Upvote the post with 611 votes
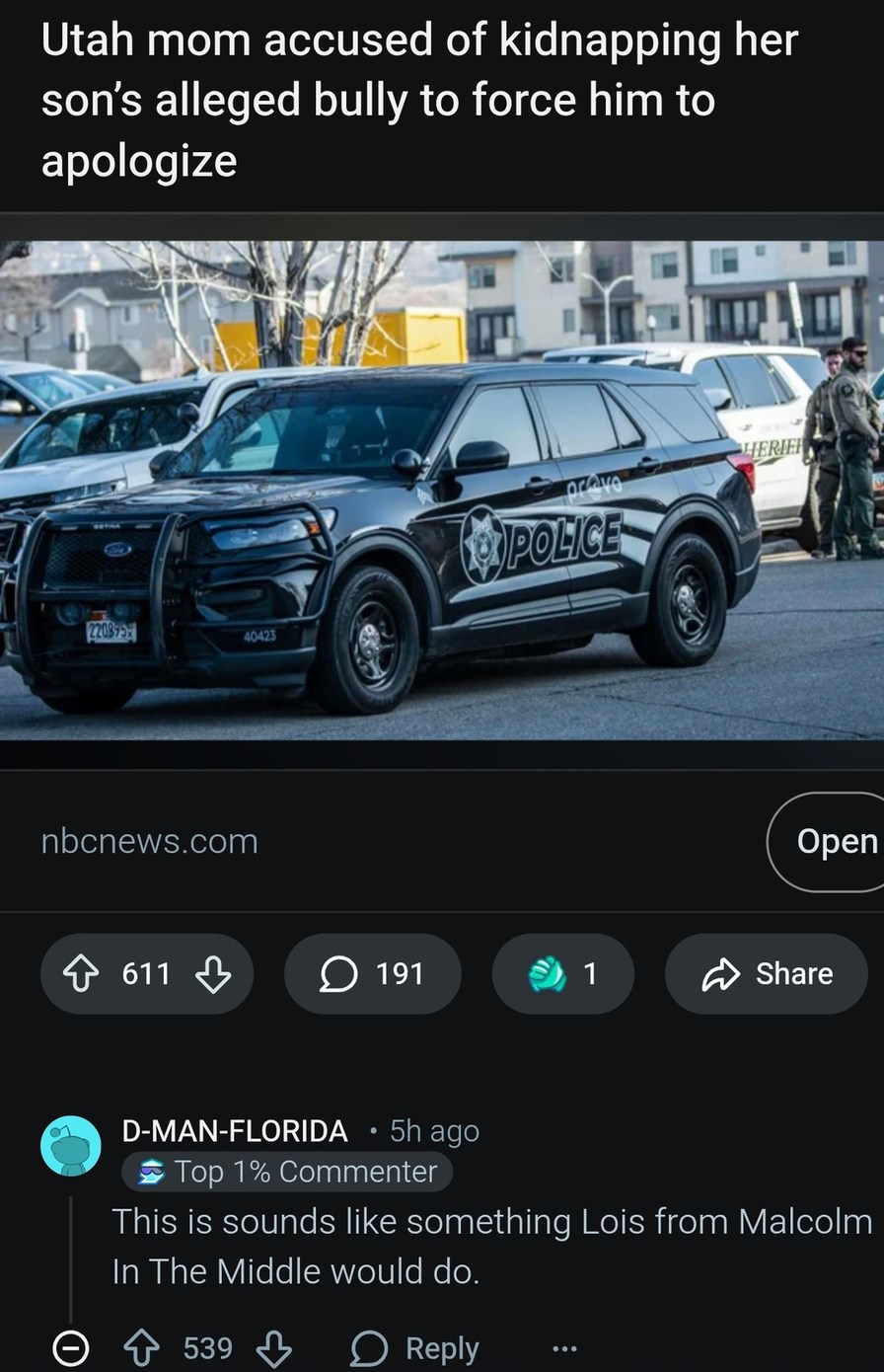Screen dimensions: 884x1372 tap(83, 974)
